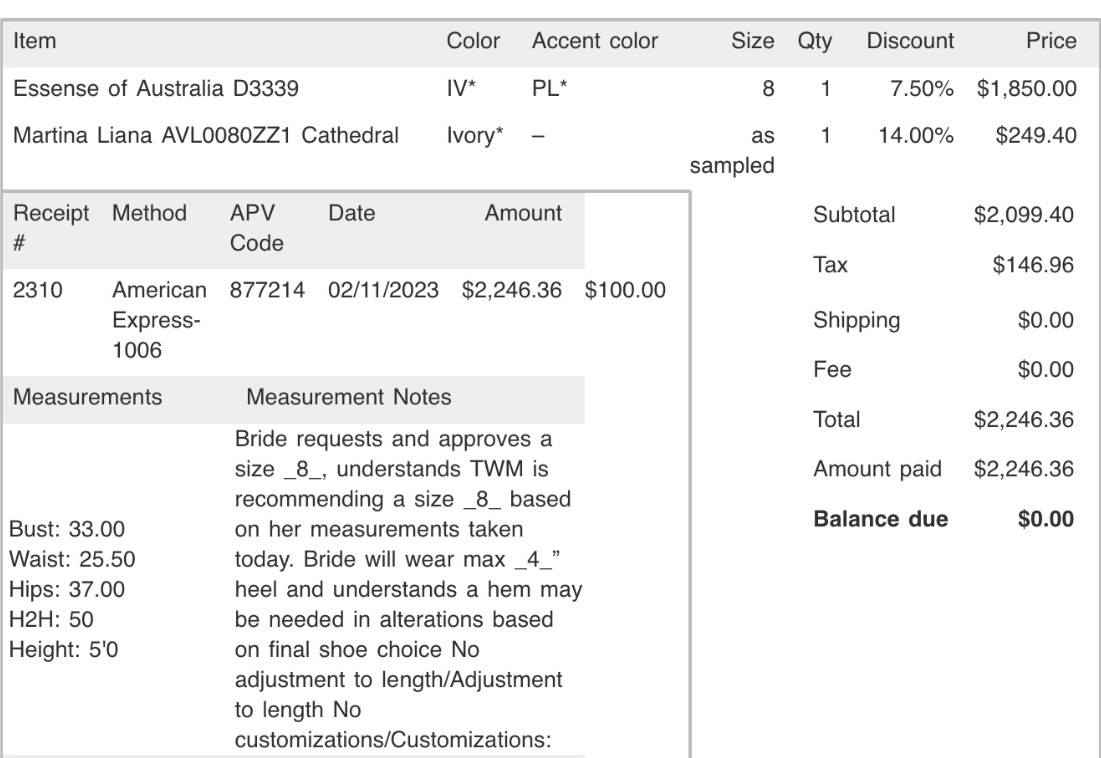Viewport: 1101px width, 758px height.
Task: Click the Amount column header
Action: 523,213
